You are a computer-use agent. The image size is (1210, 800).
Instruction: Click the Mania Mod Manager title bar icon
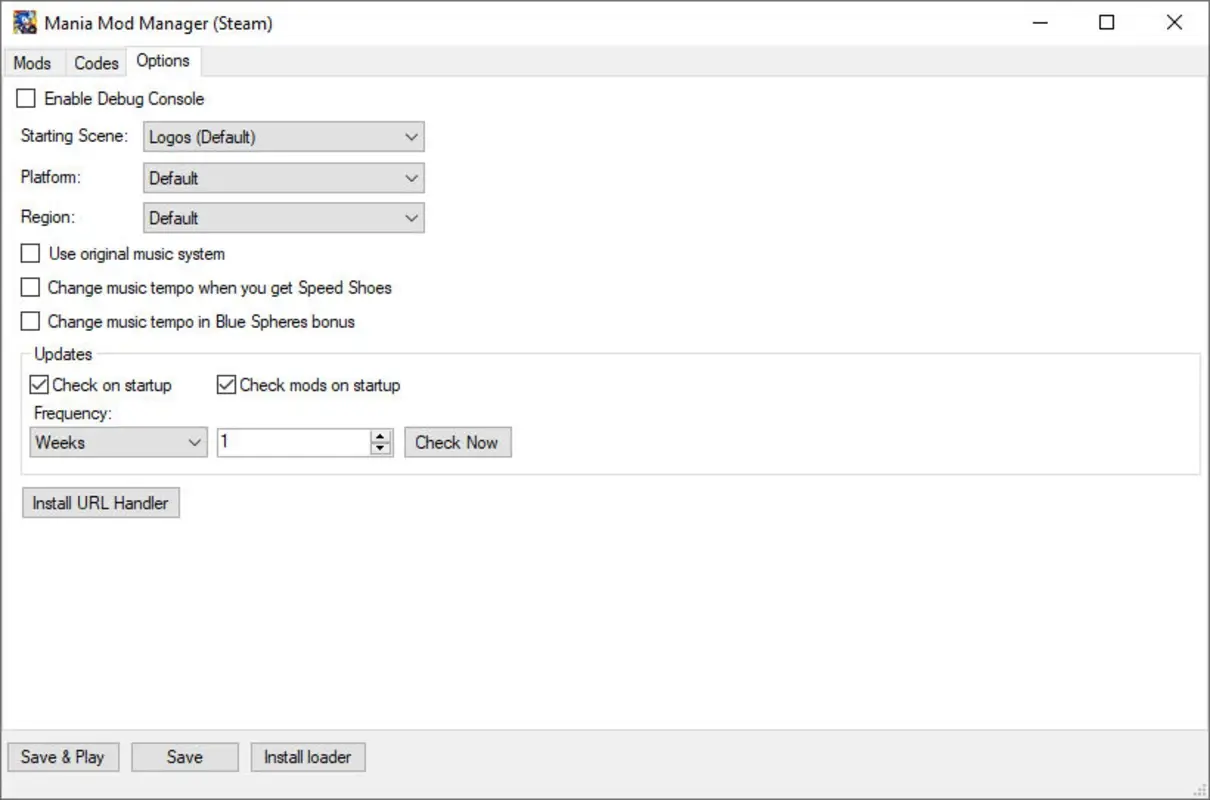tap(24, 22)
